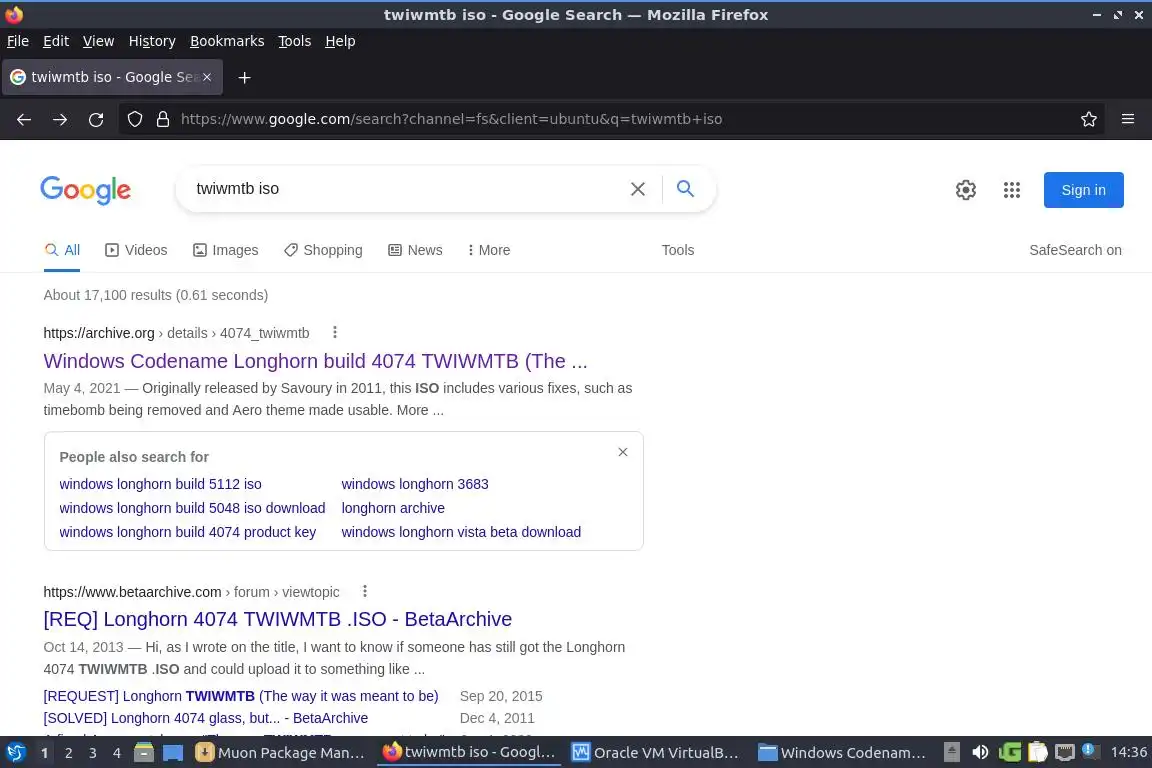Click the magnifier search button
This screenshot has height=768, width=1152.
pyautogui.click(x=685, y=189)
